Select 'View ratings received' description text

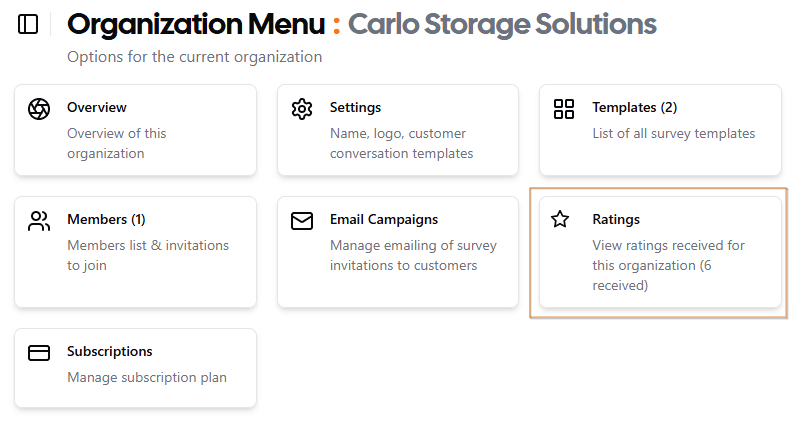point(668,266)
